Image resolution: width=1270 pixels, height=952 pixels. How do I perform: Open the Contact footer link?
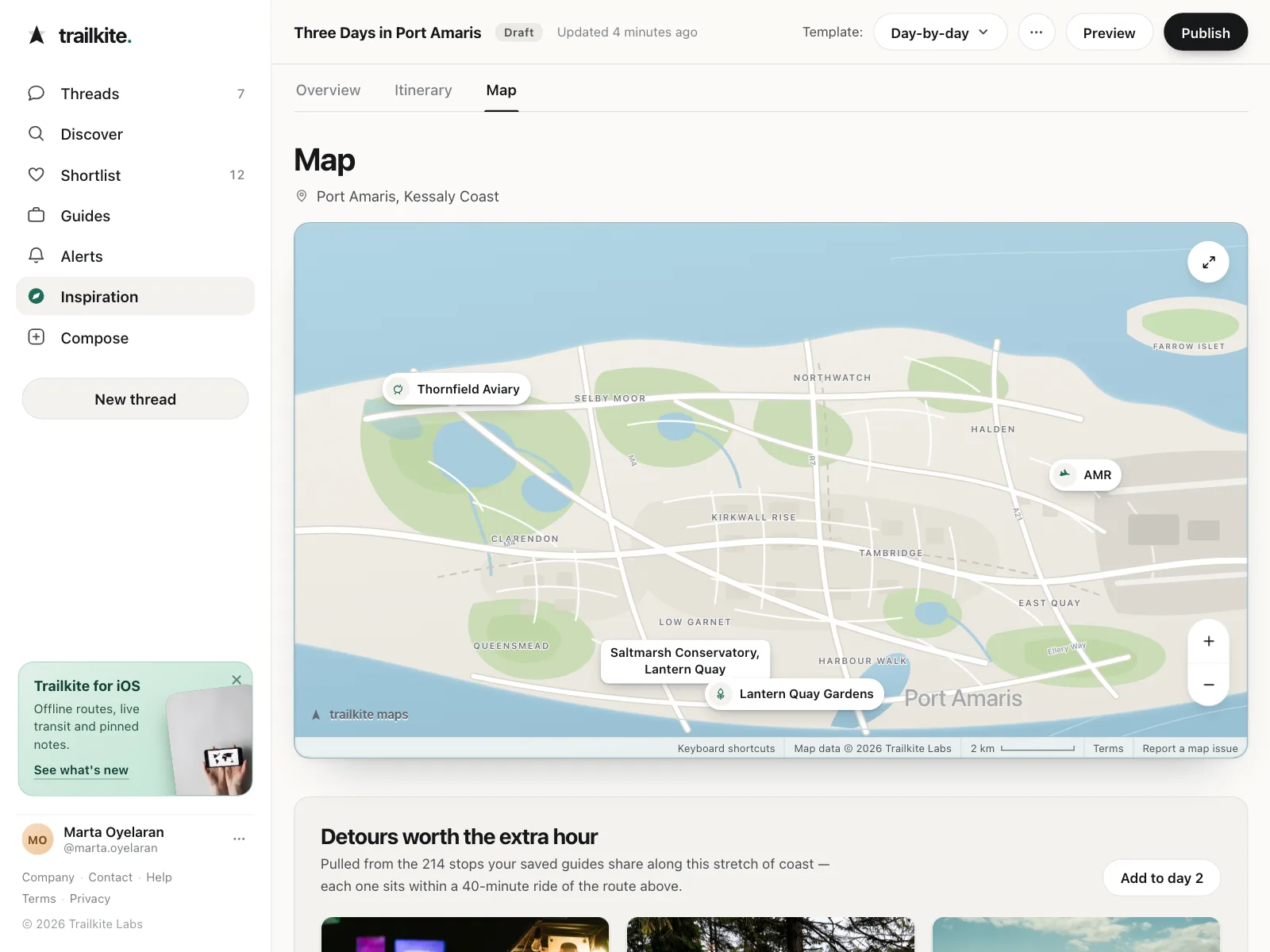tap(110, 877)
